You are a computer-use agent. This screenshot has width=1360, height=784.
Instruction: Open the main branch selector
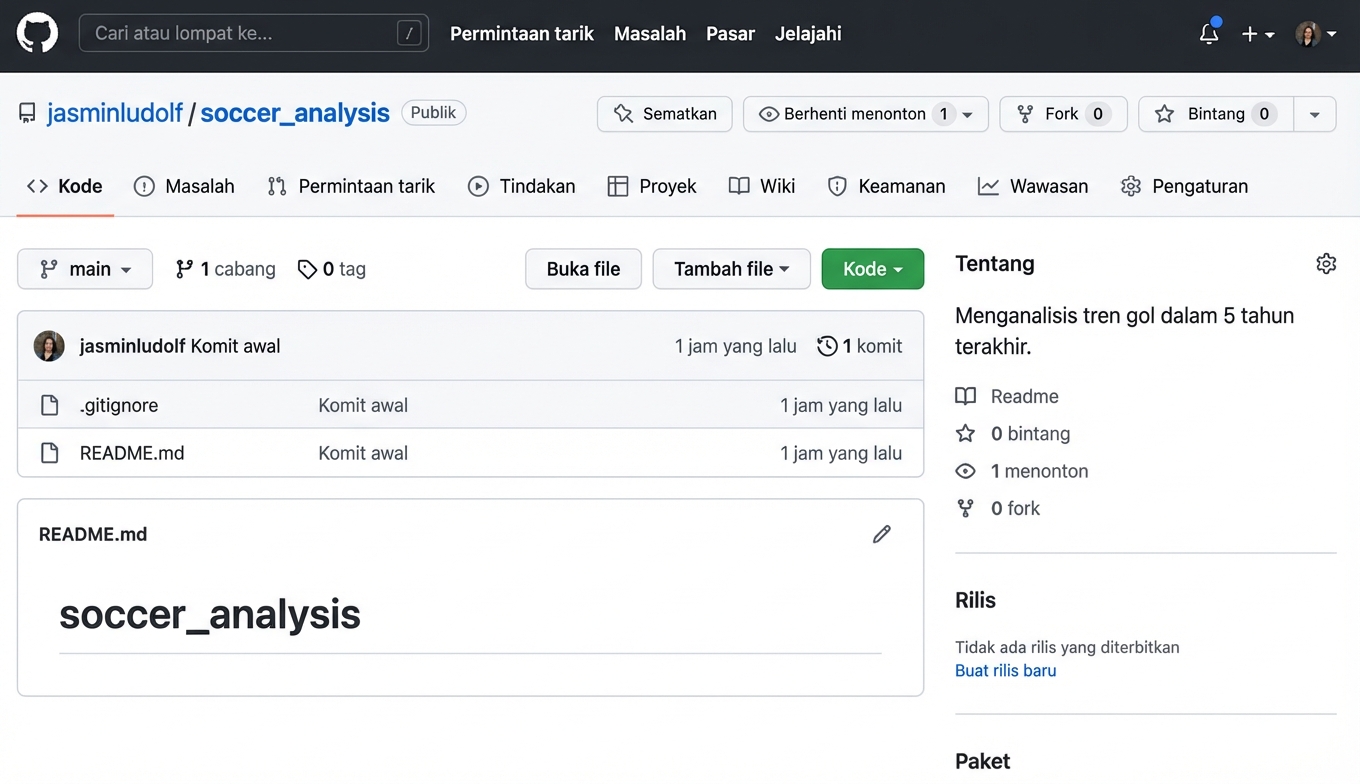pyautogui.click(x=85, y=269)
